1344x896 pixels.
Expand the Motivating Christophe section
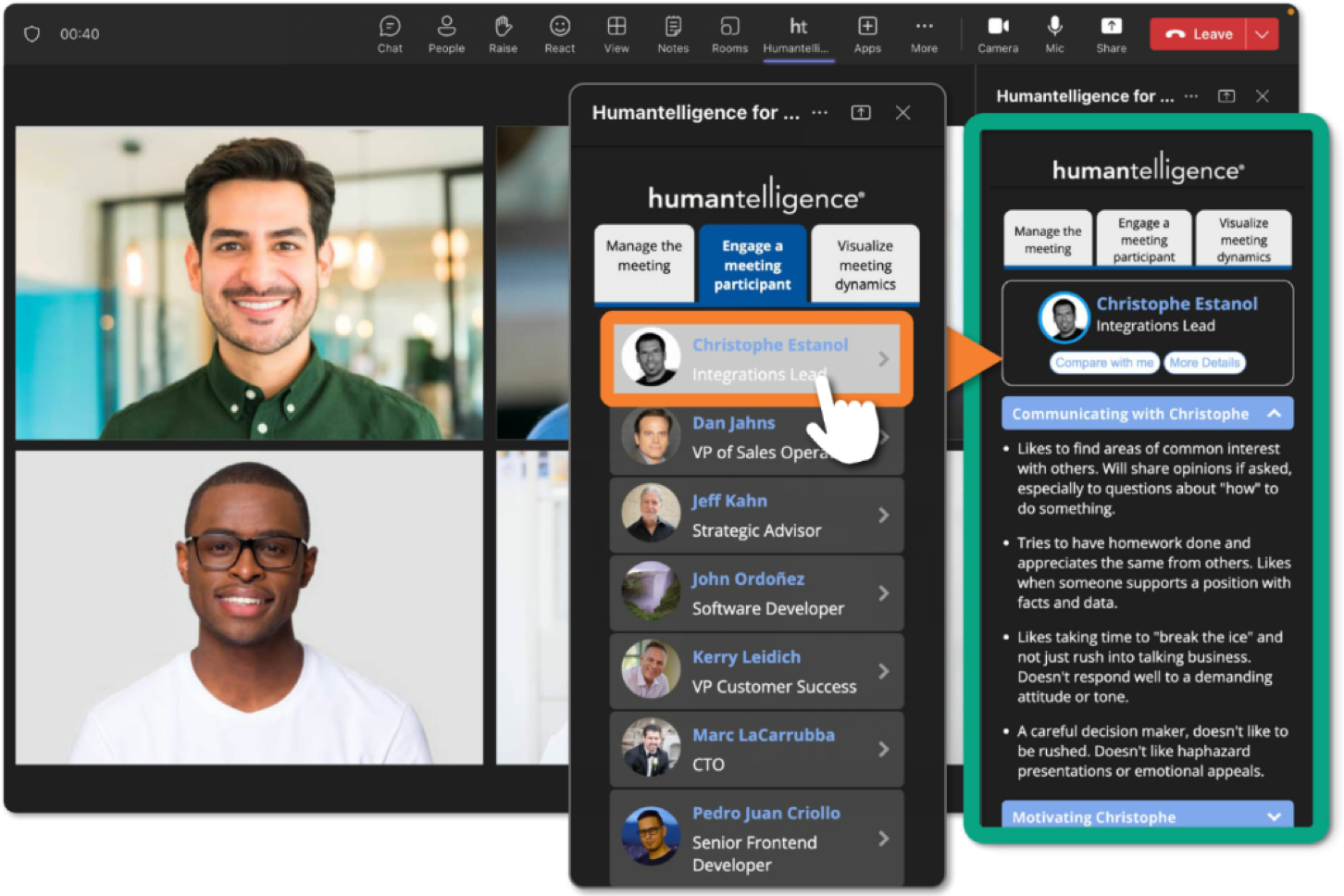(x=1274, y=816)
